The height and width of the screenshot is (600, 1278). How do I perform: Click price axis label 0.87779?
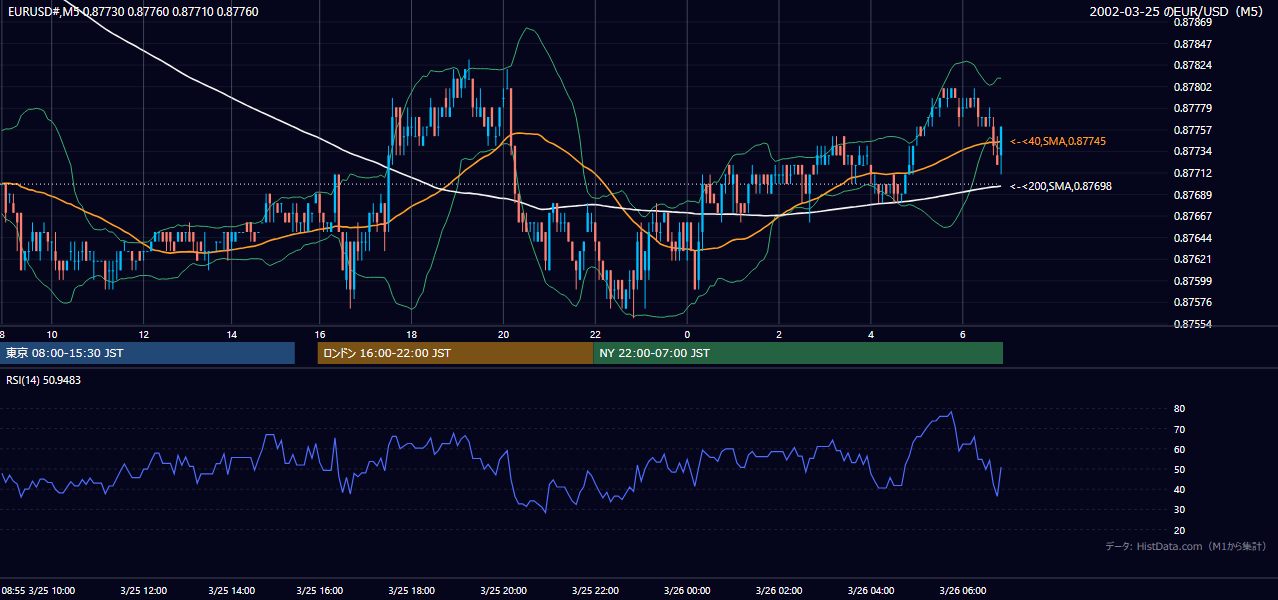pos(1192,108)
